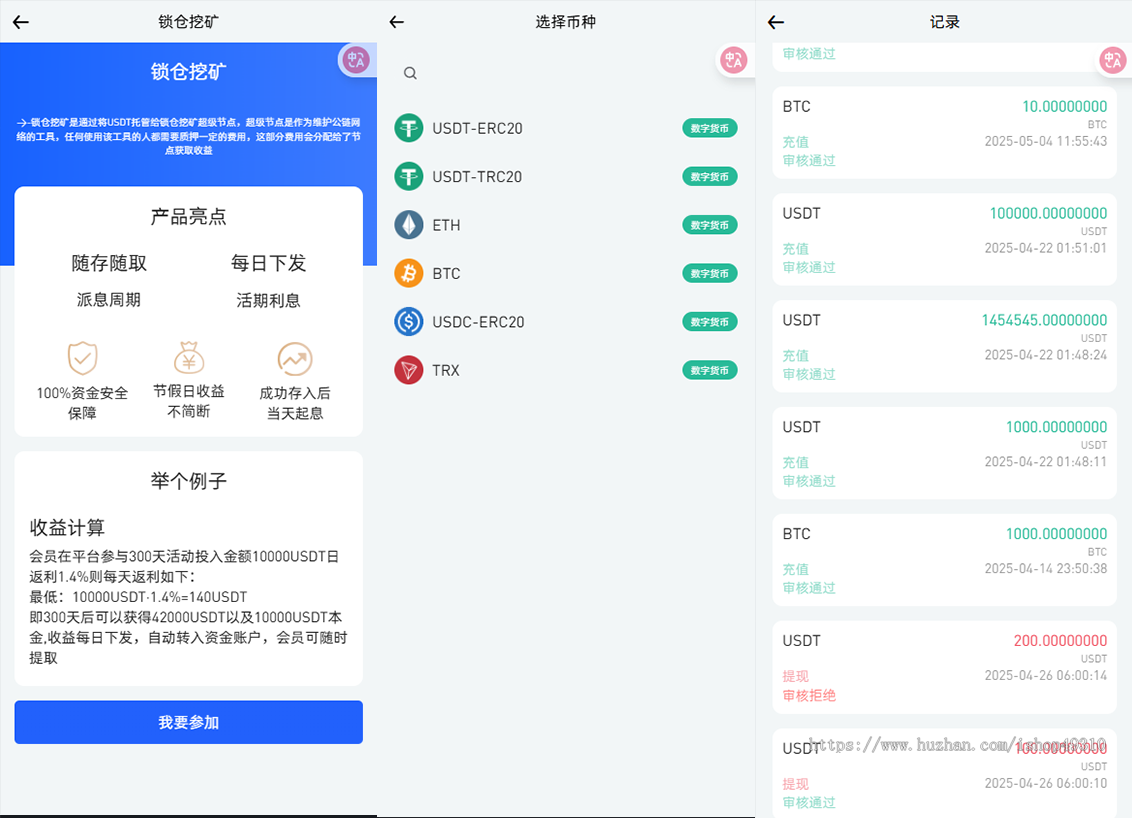
Task: Select the TRX coin icon
Action: coord(409,370)
